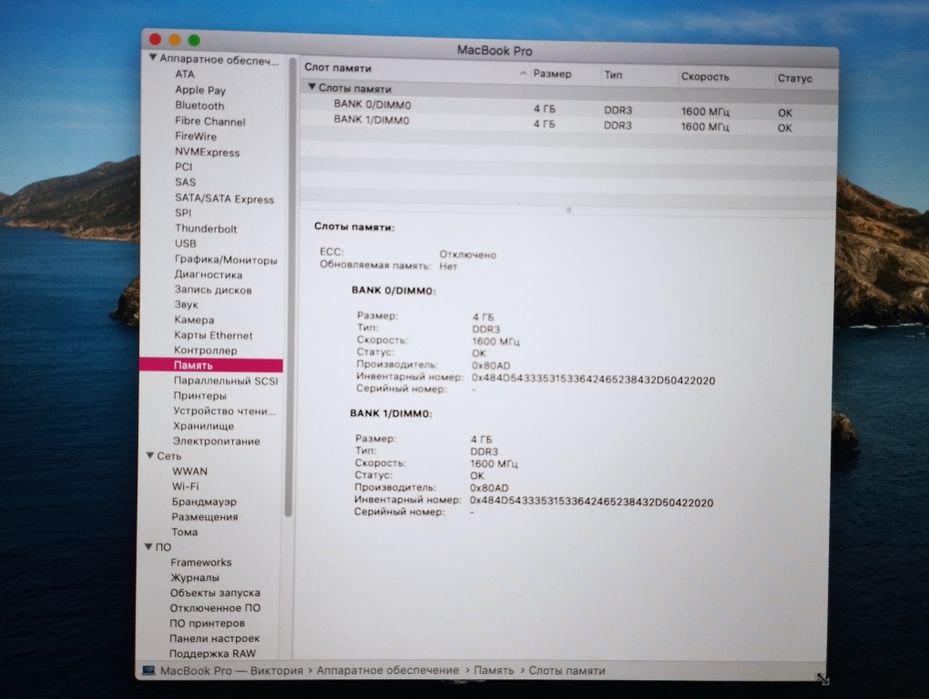Select Журналы in the sidebar
This screenshot has width=929, height=699.
pos(194,578)
